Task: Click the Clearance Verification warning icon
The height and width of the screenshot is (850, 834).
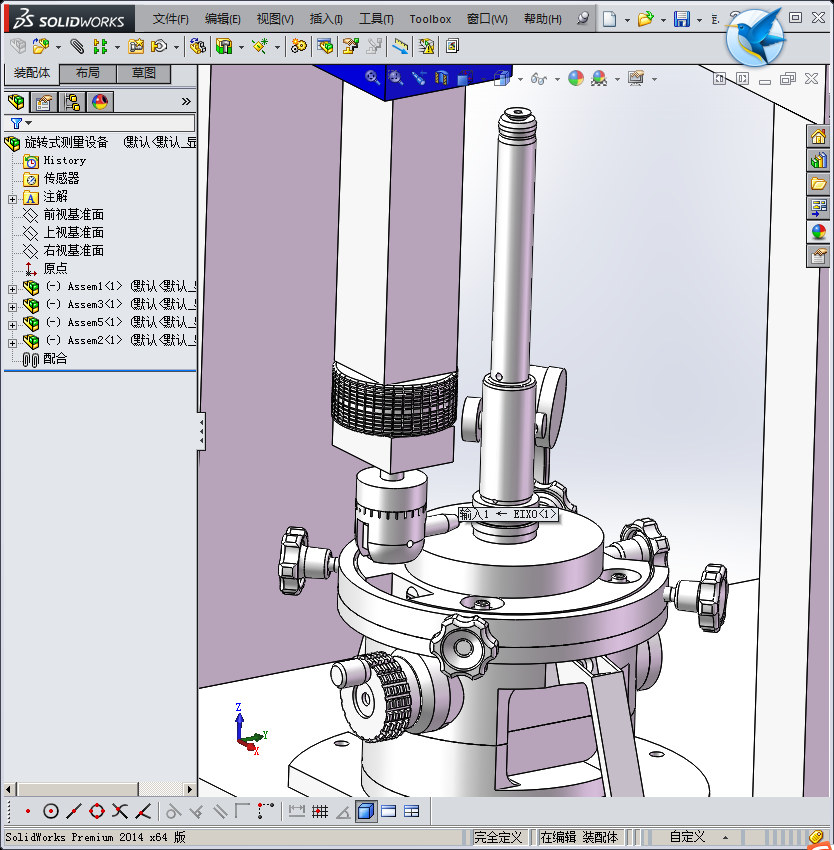Action: tap(426, 46)
